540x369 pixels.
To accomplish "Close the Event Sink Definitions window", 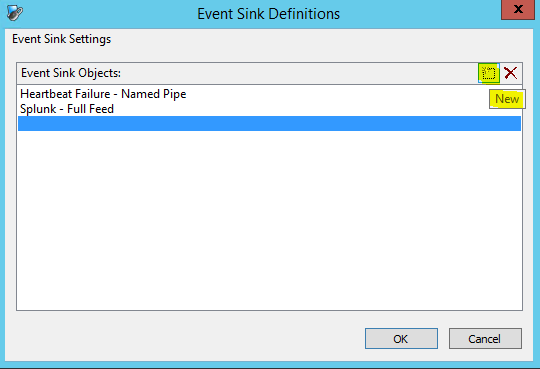I will point(518,10).
